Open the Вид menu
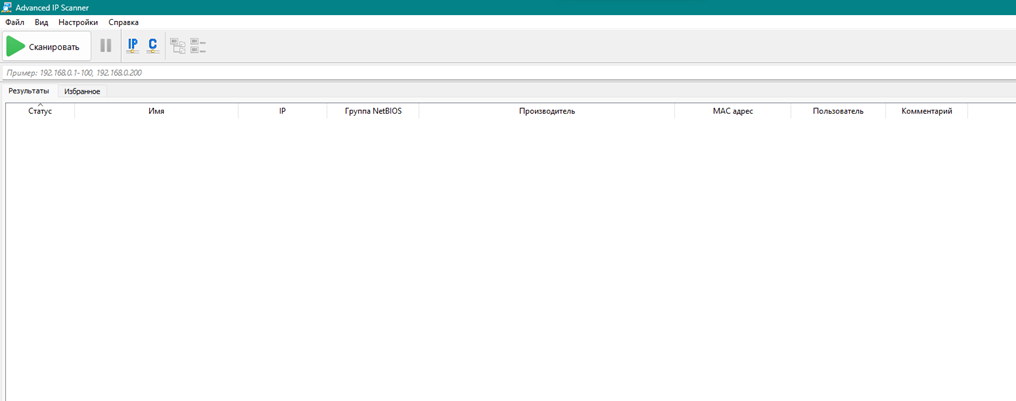This screenshot has width=1016, height=401. click(41, 22)
